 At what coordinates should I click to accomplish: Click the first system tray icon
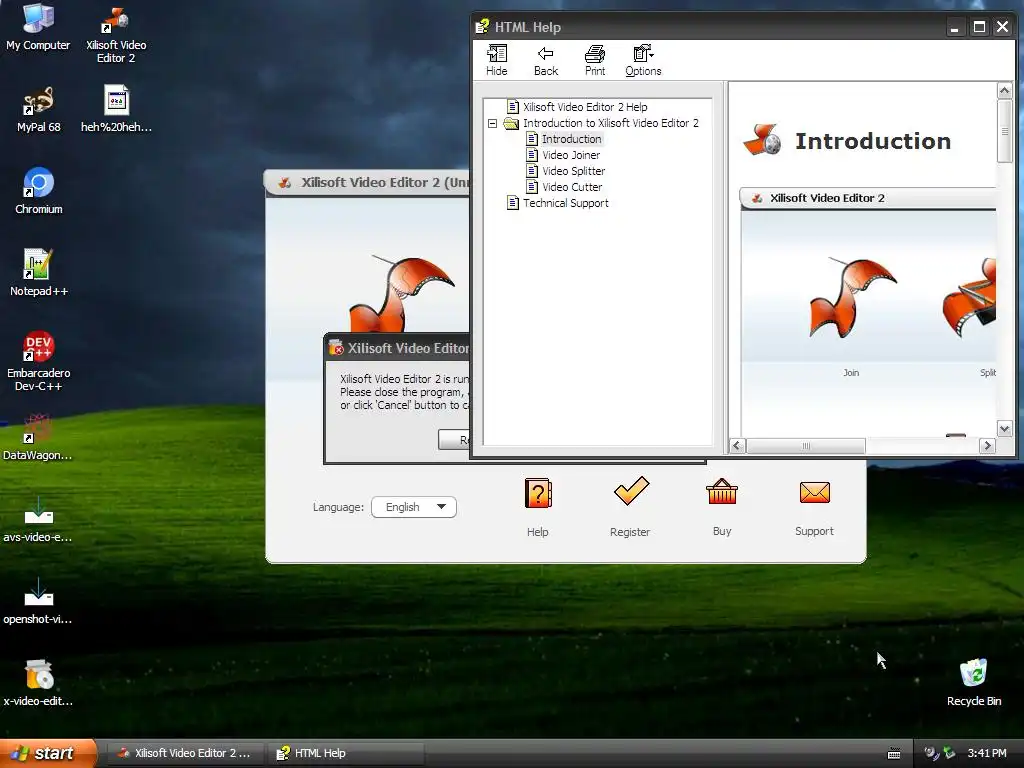[931, 753]
